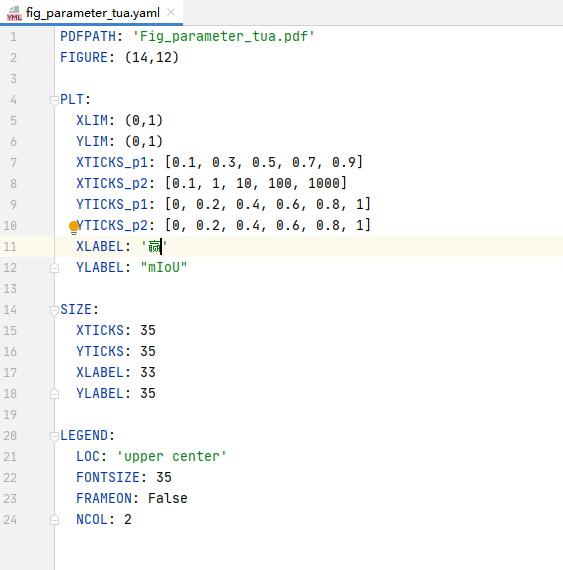Click the XTICKS_p1 key
The image size is (563, 570).
[112, 162]
